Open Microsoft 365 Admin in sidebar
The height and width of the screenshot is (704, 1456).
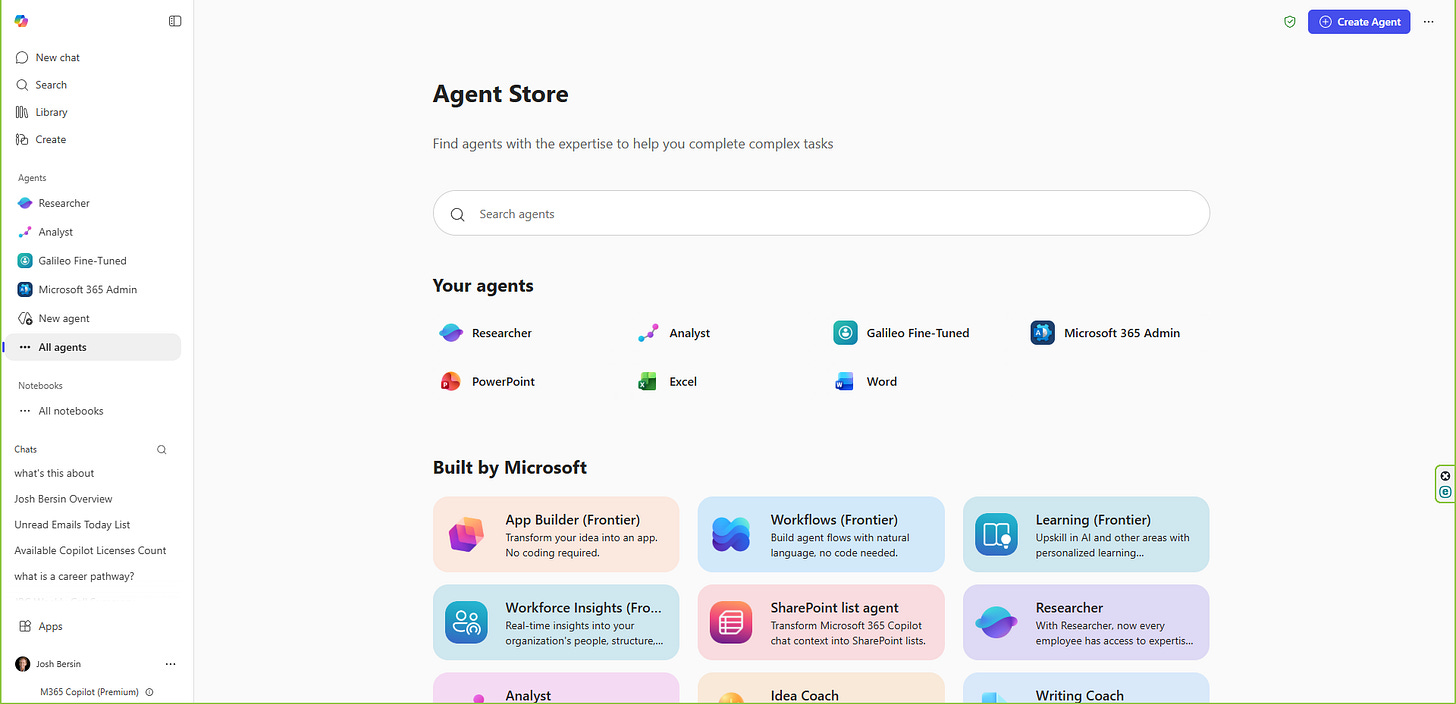tap(77, 290)
